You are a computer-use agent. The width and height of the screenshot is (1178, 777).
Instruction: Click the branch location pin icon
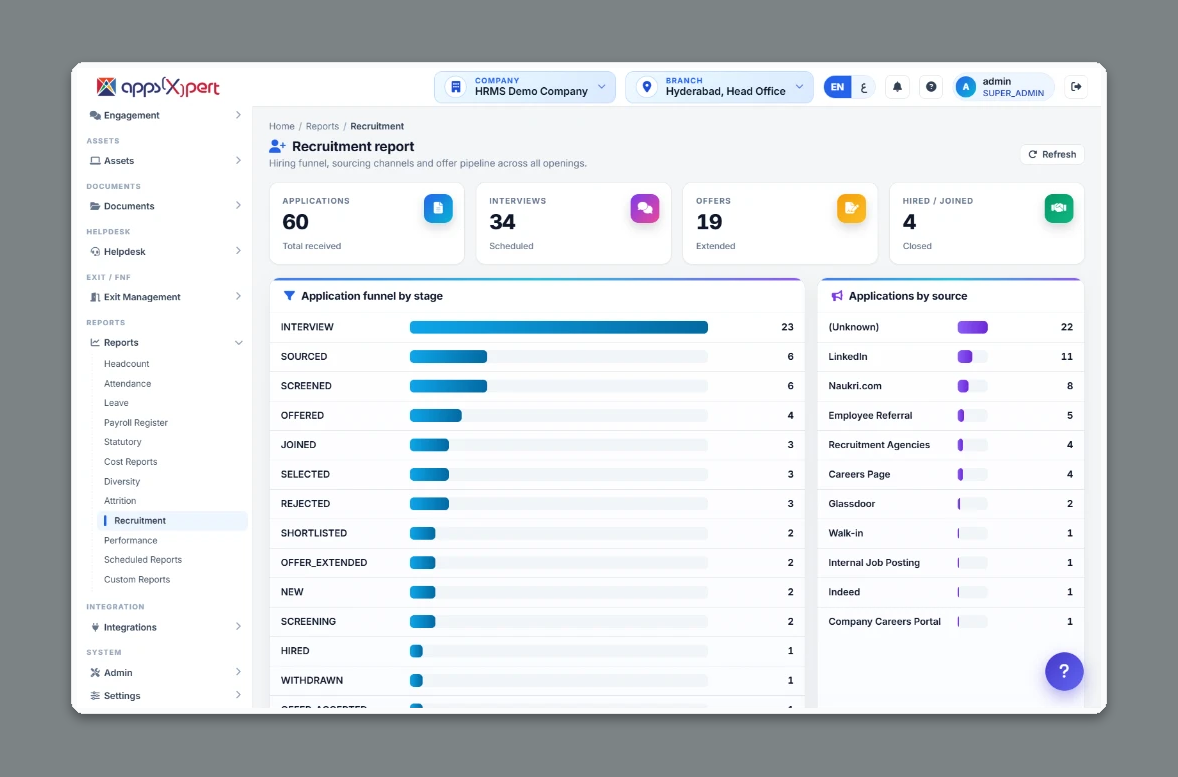[x=646, y=87]
